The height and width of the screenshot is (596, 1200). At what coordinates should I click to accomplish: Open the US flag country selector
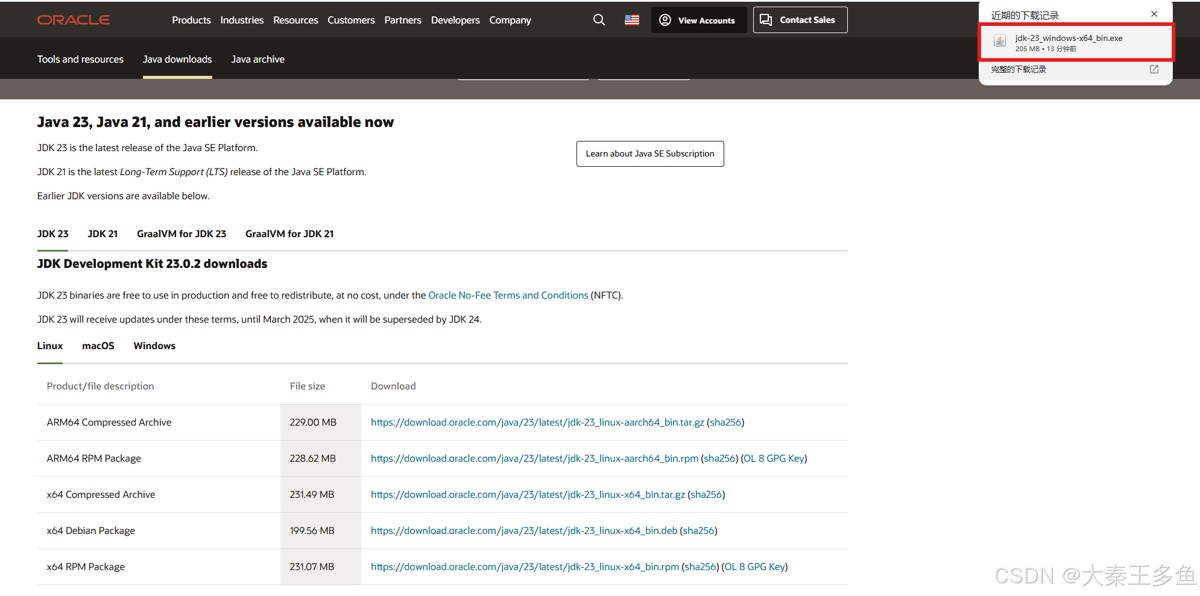(632, 20)
